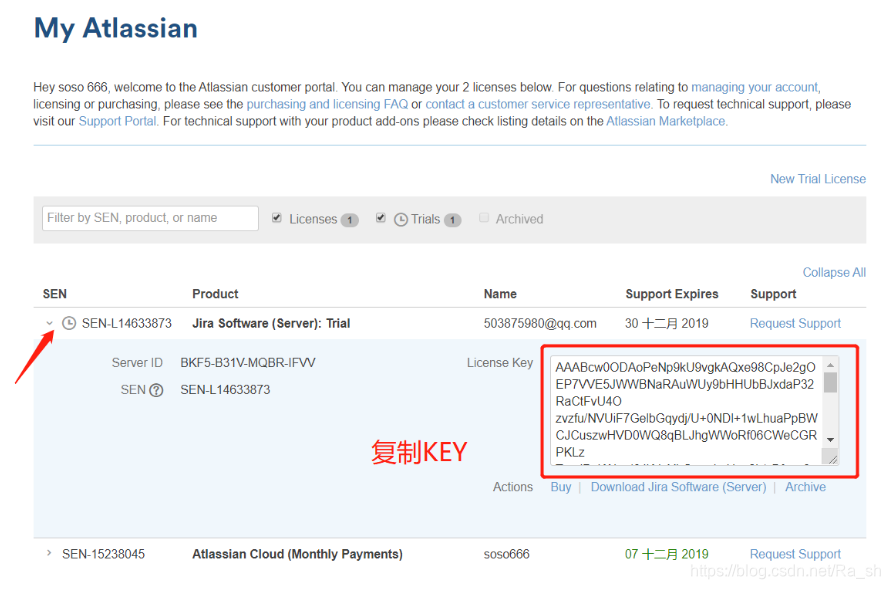Click the SEN help question mark icon

[156, 390]
